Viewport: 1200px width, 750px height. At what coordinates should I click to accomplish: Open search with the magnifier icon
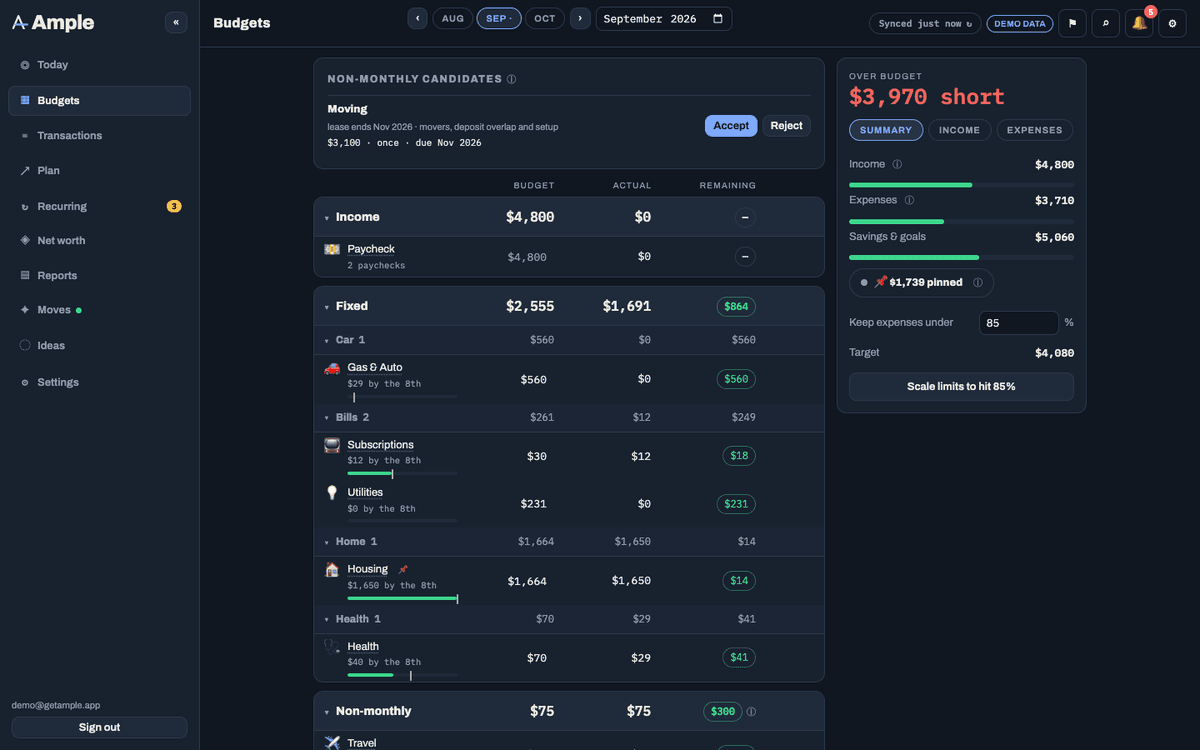[x=1105, y=23]
